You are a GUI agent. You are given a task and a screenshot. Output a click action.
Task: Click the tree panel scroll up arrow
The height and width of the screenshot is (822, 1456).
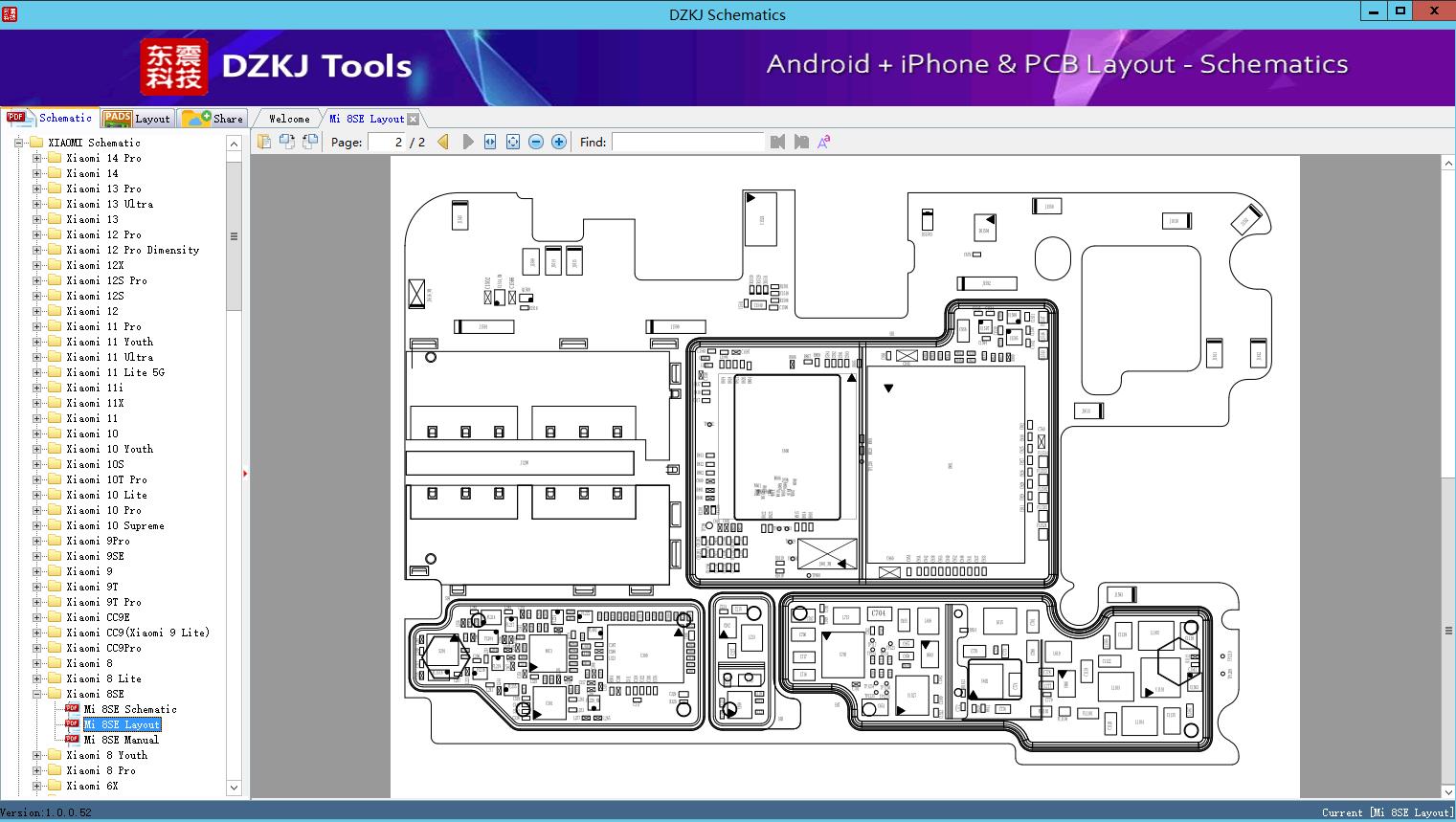tap(234, 144)
